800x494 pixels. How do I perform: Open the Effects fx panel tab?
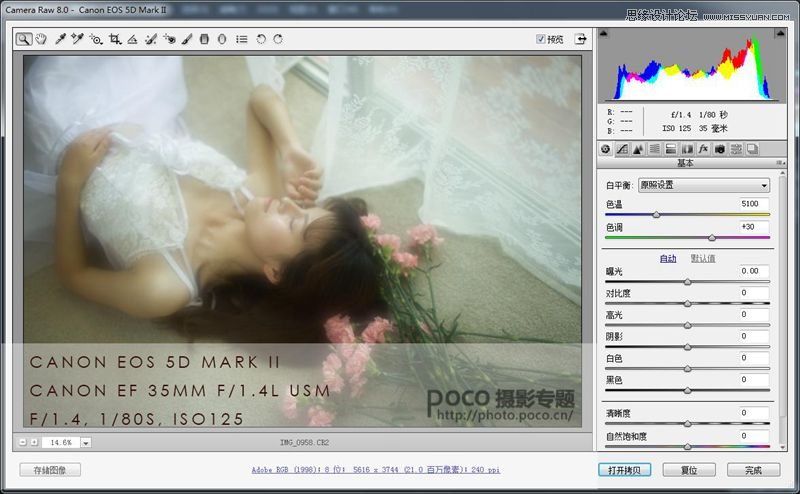[704, 149]
